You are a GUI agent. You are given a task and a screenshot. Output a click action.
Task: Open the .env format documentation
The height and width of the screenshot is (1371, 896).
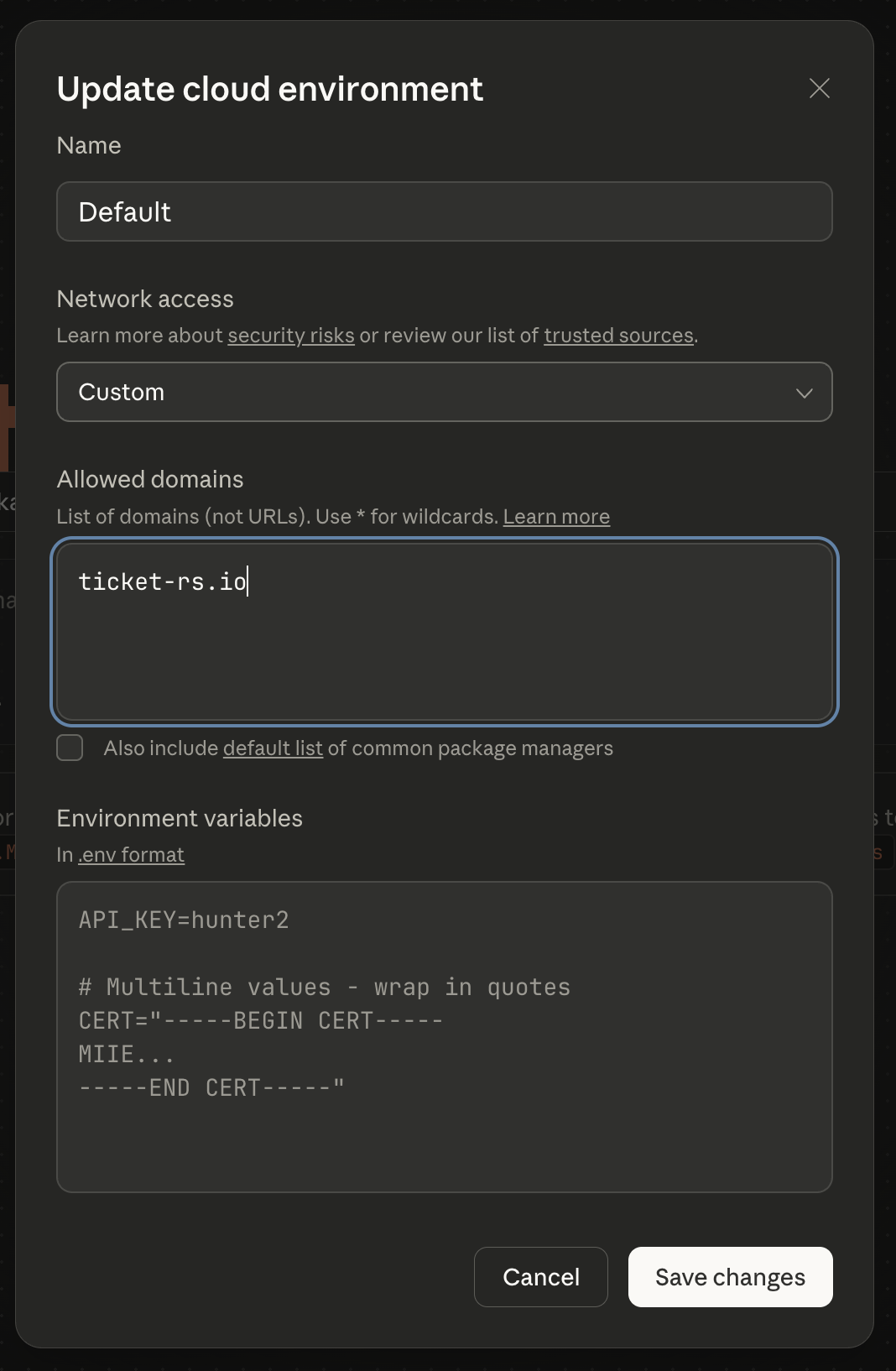point(132,854)
